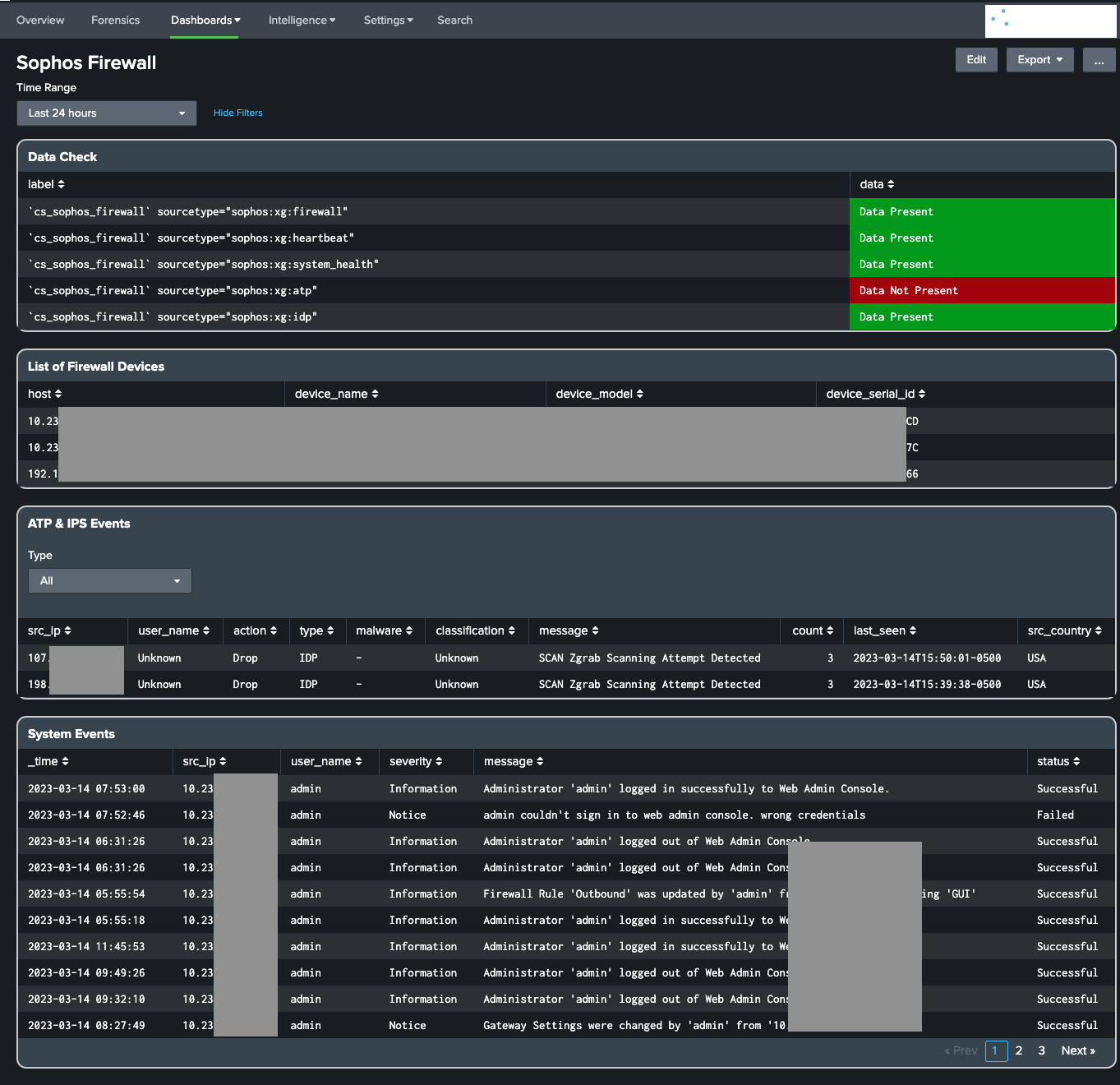Click the 2023-03-14 11:45:53 timestamp

[x=86, y=946]
